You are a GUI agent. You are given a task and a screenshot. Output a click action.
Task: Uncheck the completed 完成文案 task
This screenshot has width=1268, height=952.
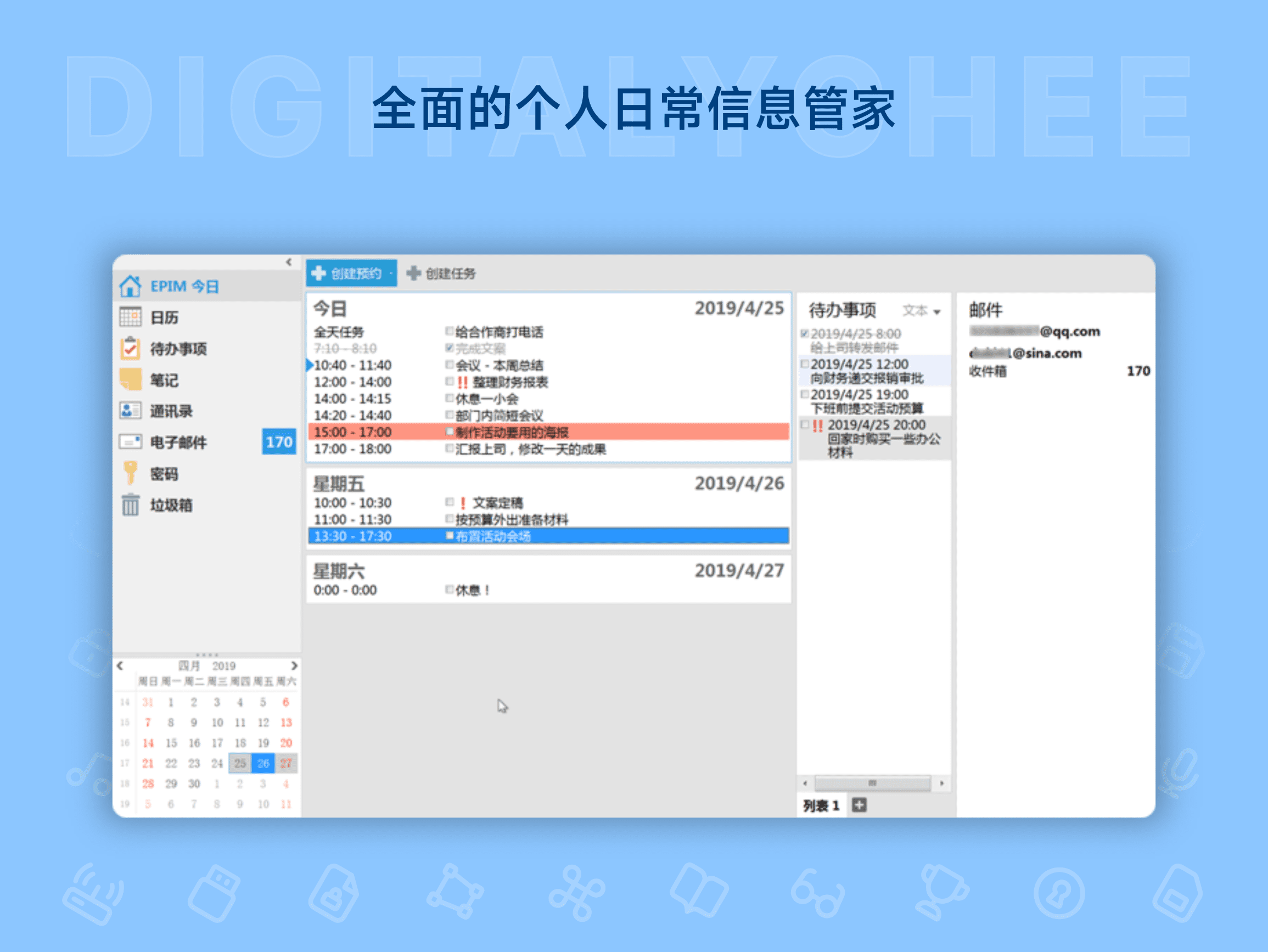coord(450,348)
